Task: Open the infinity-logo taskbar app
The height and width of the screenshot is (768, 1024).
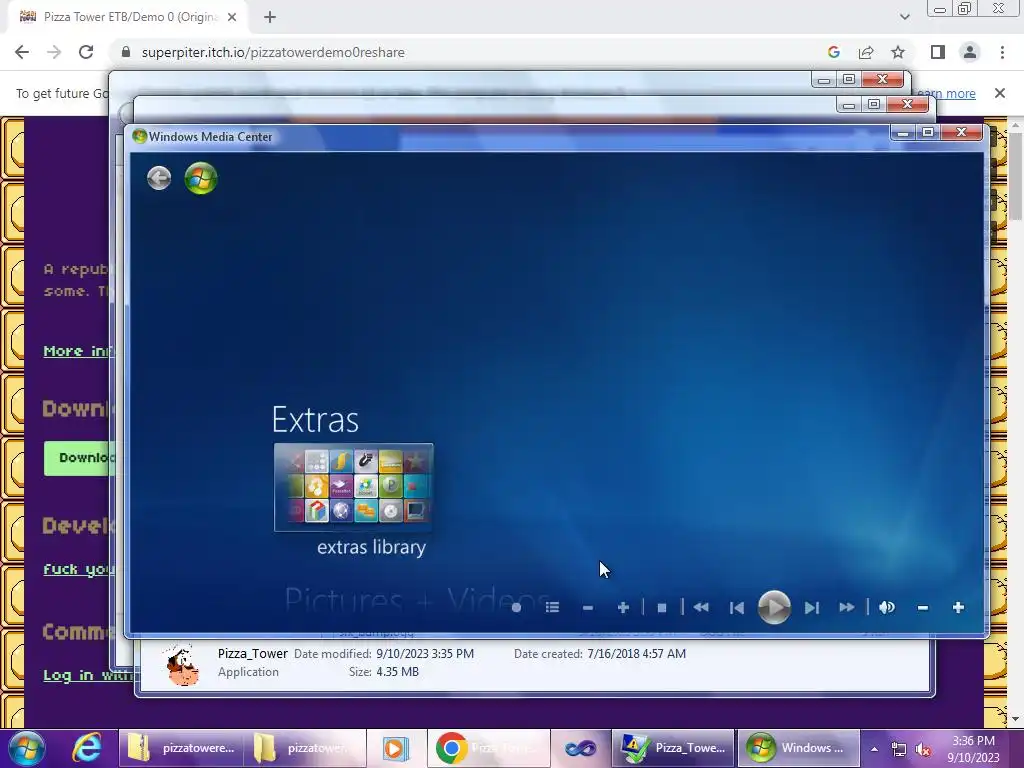Action: pyautogui.click(x=581, y=748)
